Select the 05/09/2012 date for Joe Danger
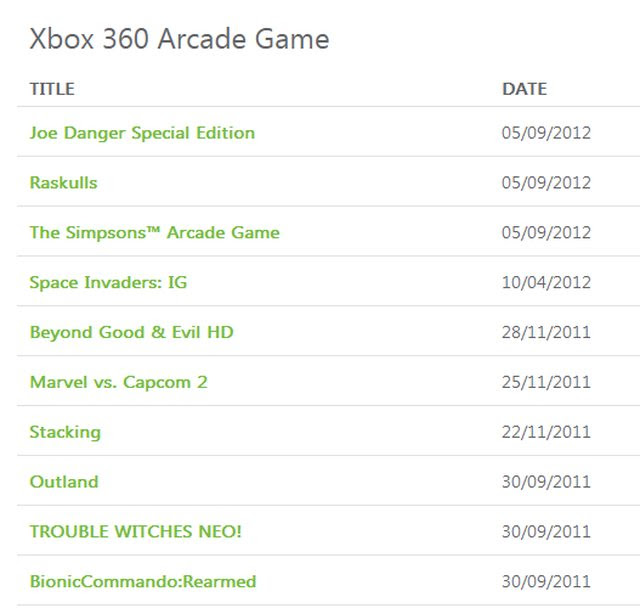 coord(546,133)
